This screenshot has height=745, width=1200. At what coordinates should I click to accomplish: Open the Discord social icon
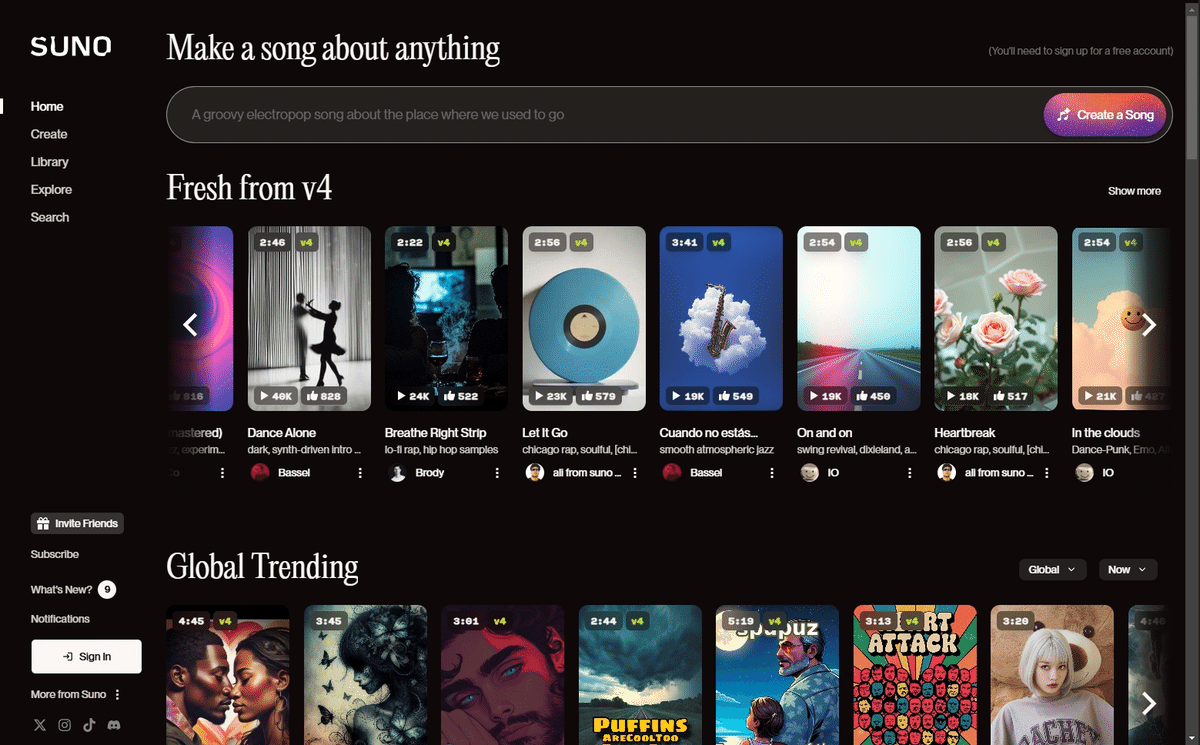coord(114,725)
